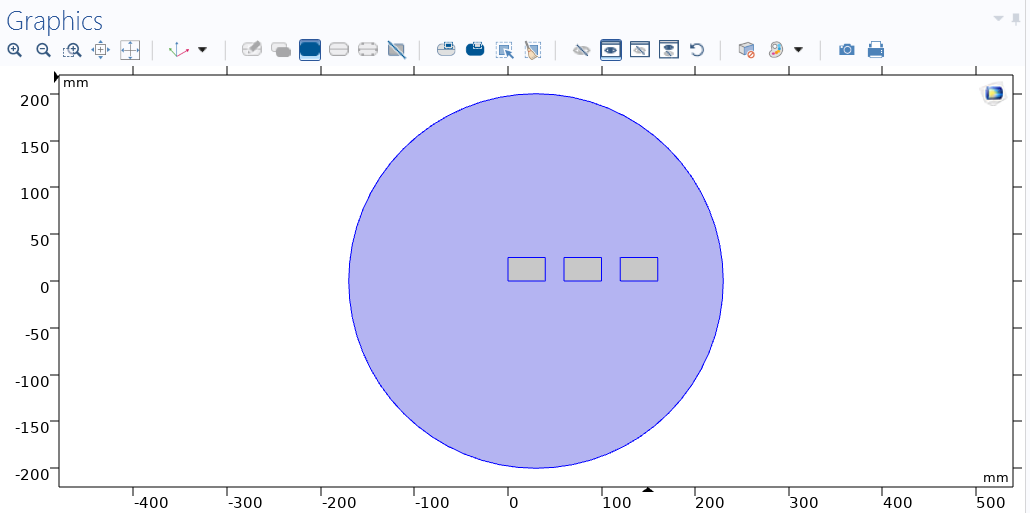Click the crossed-eye Hide icon

[x=581, y=49]
